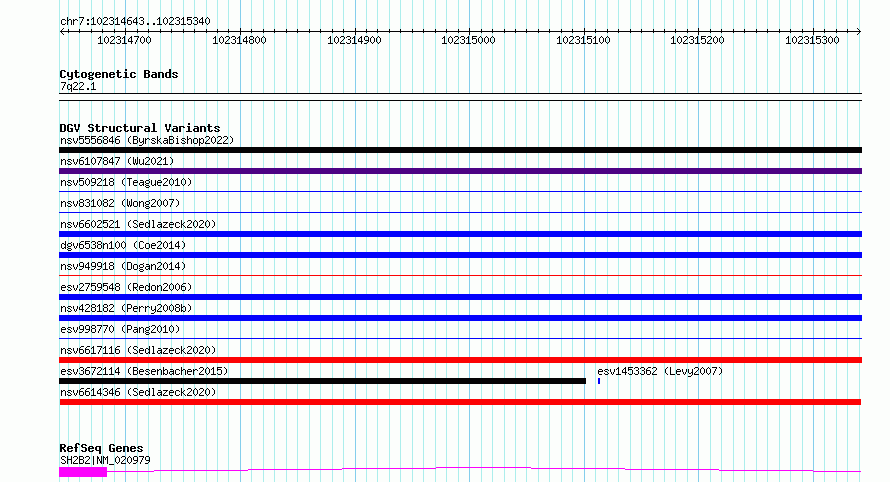Select the nsv949918 (Dogan2014) label
The image size is (890, 482).
123,266
